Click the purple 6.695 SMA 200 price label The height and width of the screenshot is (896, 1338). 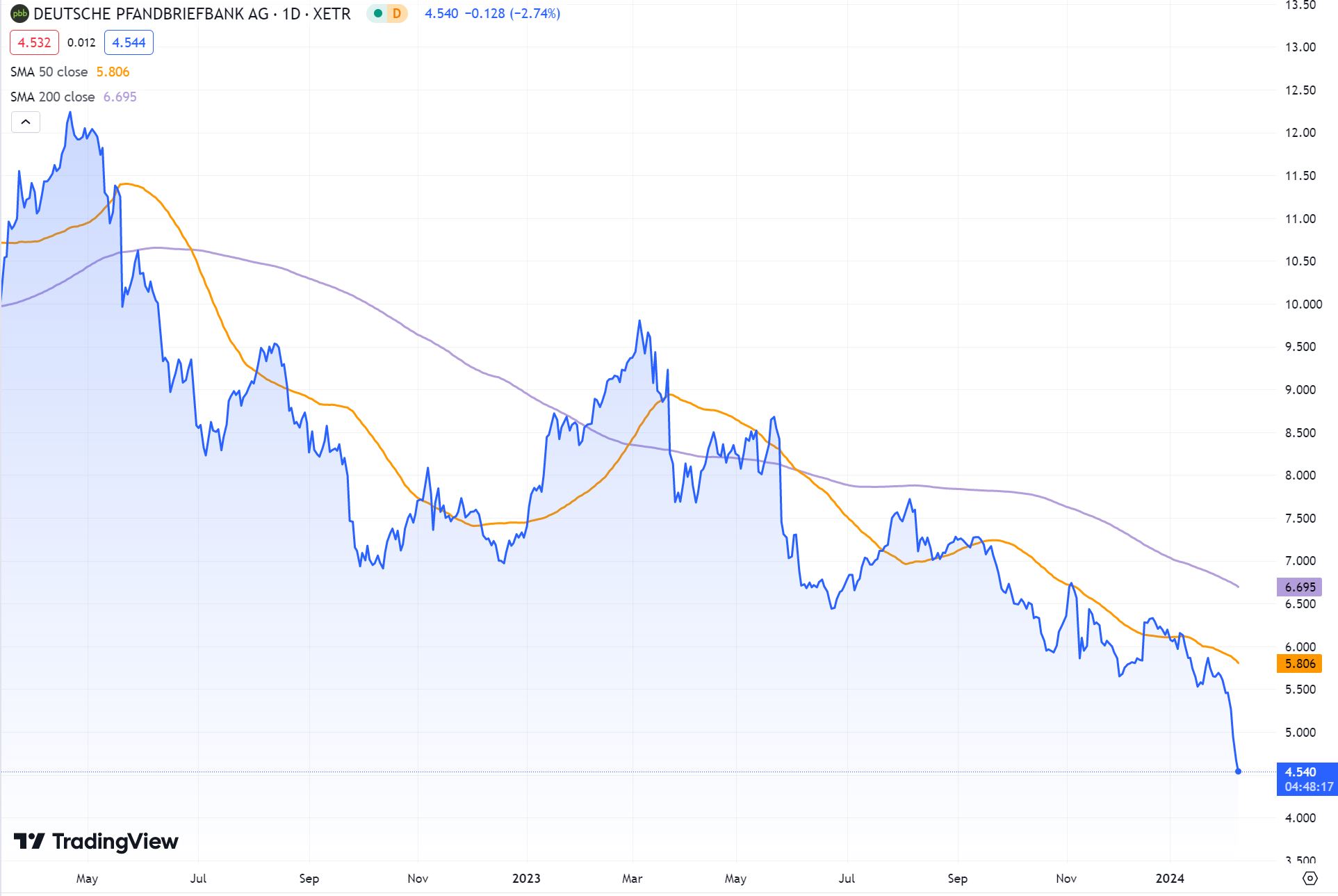pos(1300,587)
